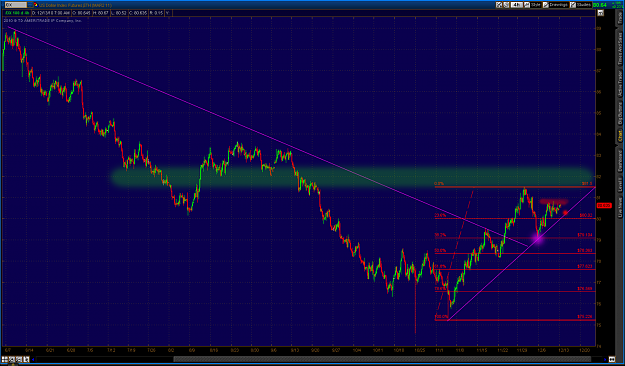Open the Times And Sales side tab
Image resolution: width=625 pixels, height=366 pixels.
(x=620, y=49)
